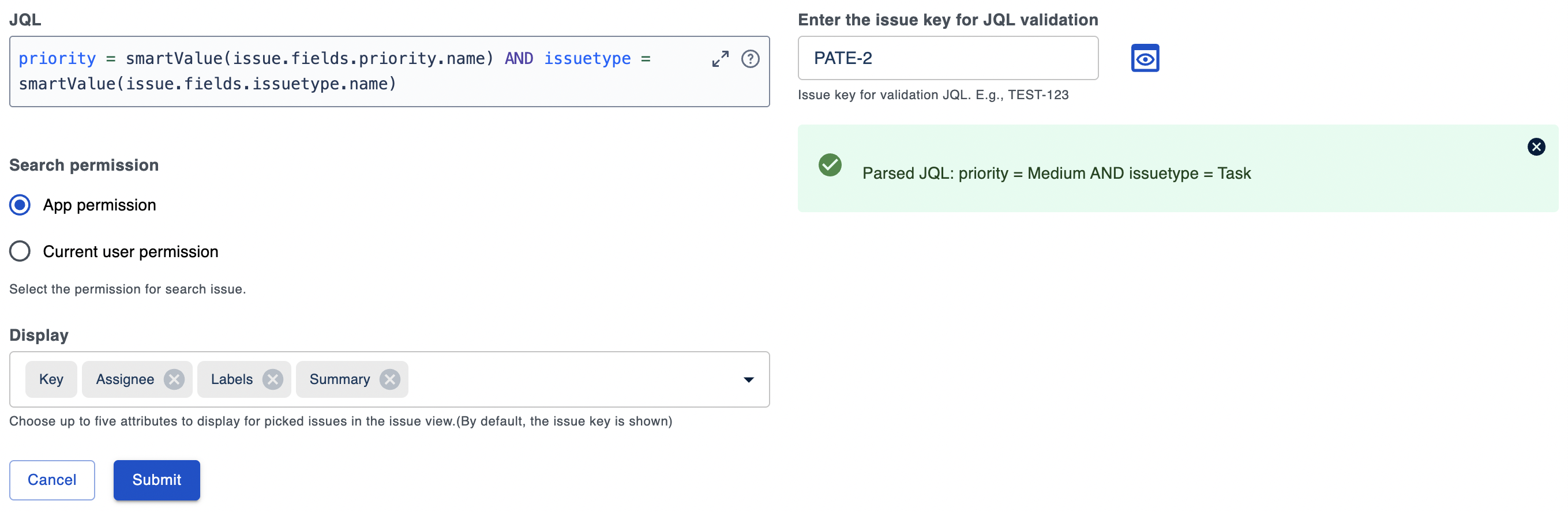Open the Display attributes dropdown arrow
1568x512 pixels.
pos(748,379)
